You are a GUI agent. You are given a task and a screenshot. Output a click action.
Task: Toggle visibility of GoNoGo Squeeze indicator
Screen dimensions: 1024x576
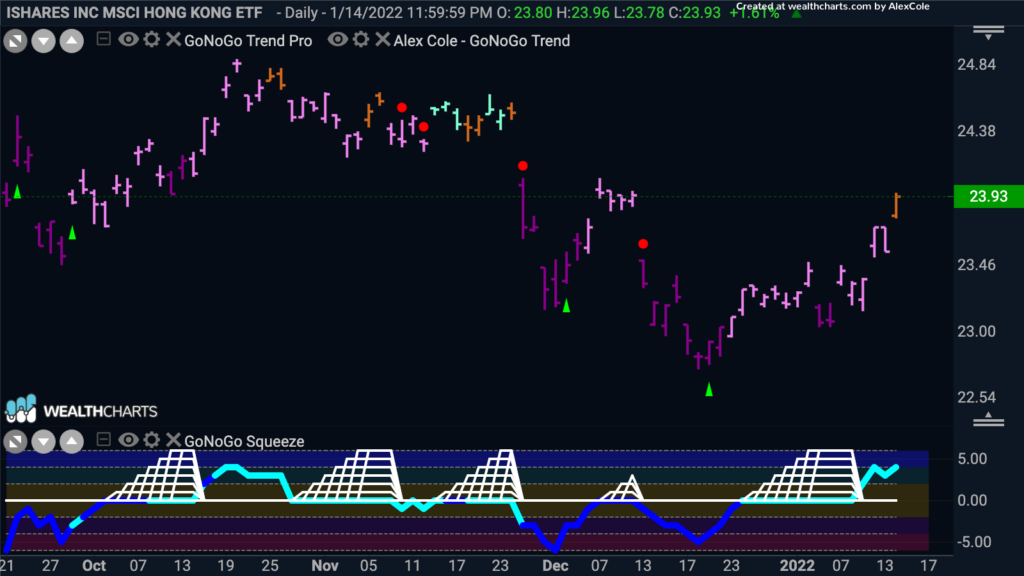128,440
